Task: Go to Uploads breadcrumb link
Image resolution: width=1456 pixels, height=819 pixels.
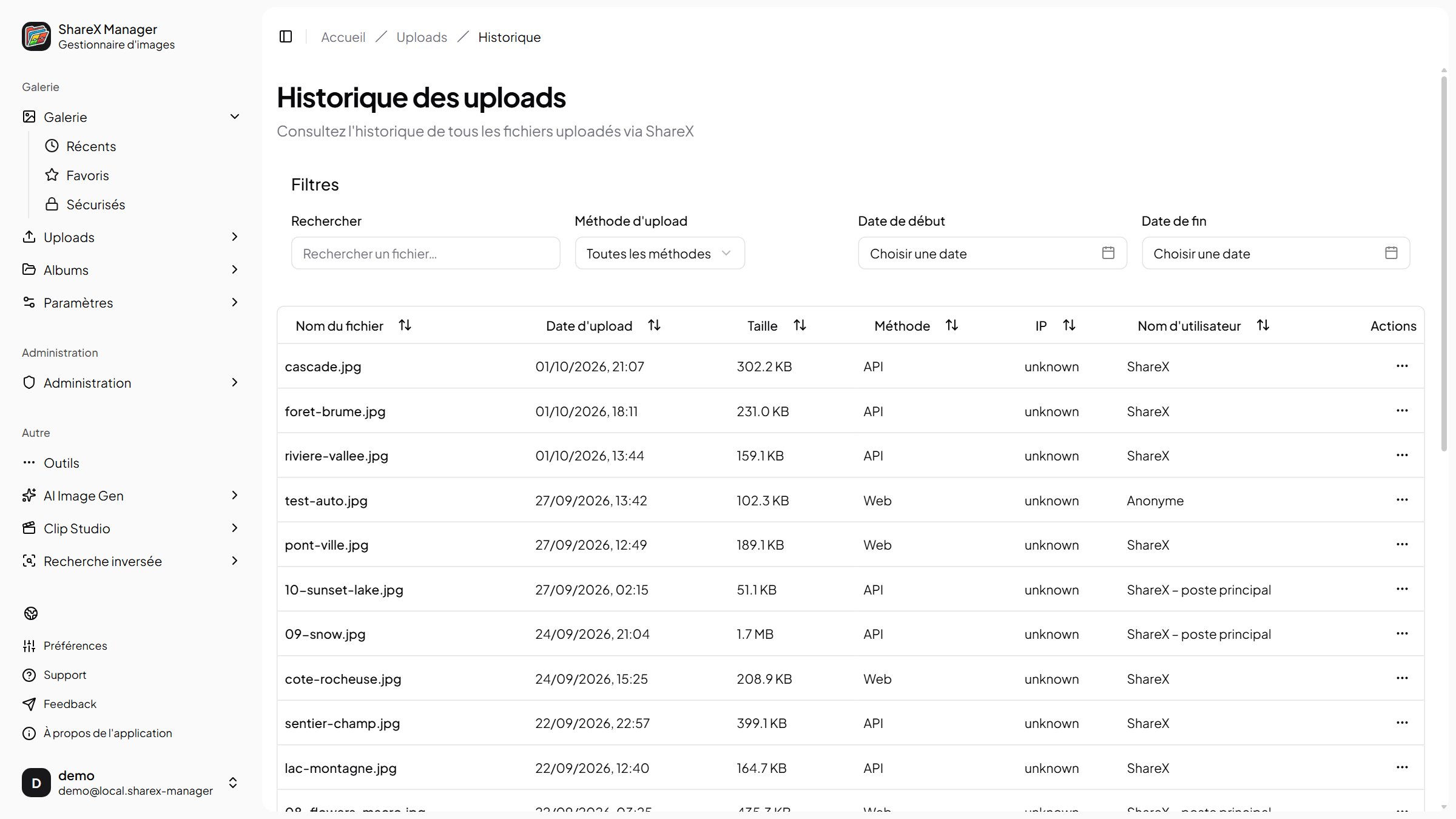Action: 422,37
